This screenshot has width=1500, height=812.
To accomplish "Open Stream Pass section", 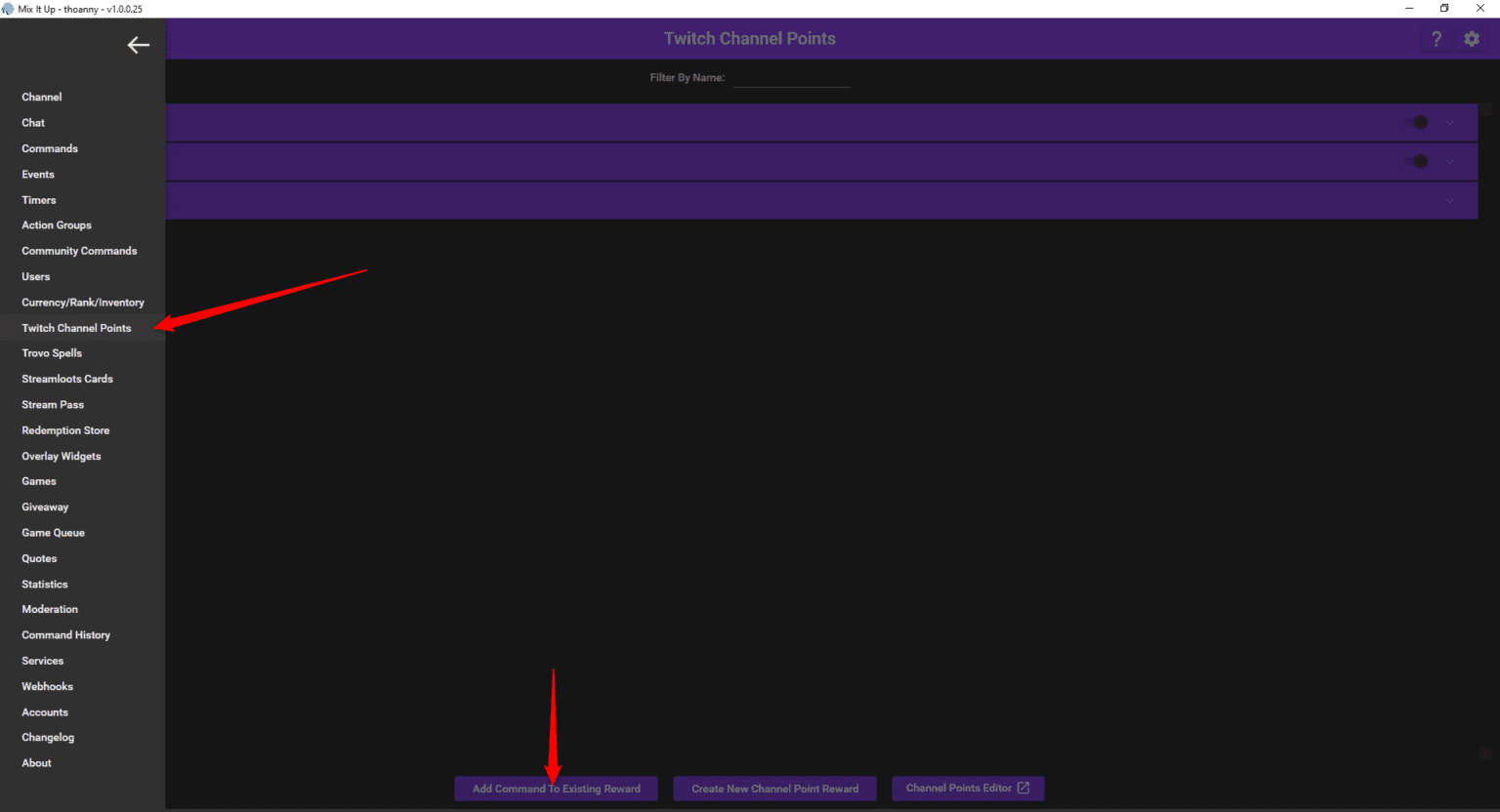I will pos(53,405).
